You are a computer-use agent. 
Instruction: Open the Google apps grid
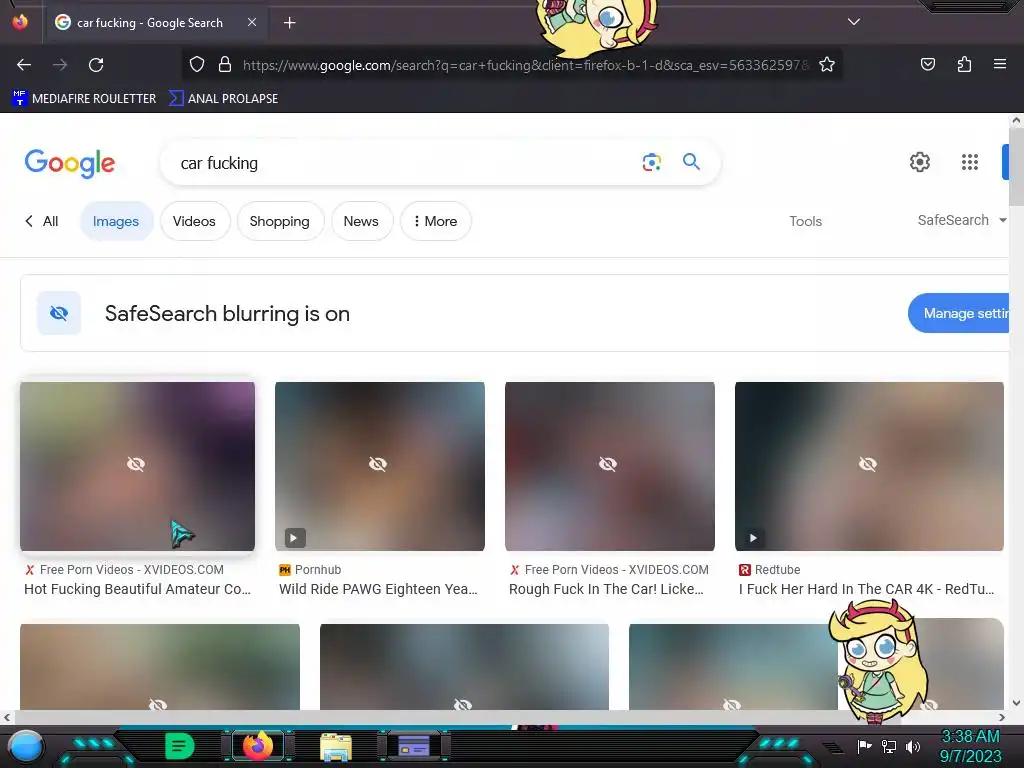click(970, 162)
